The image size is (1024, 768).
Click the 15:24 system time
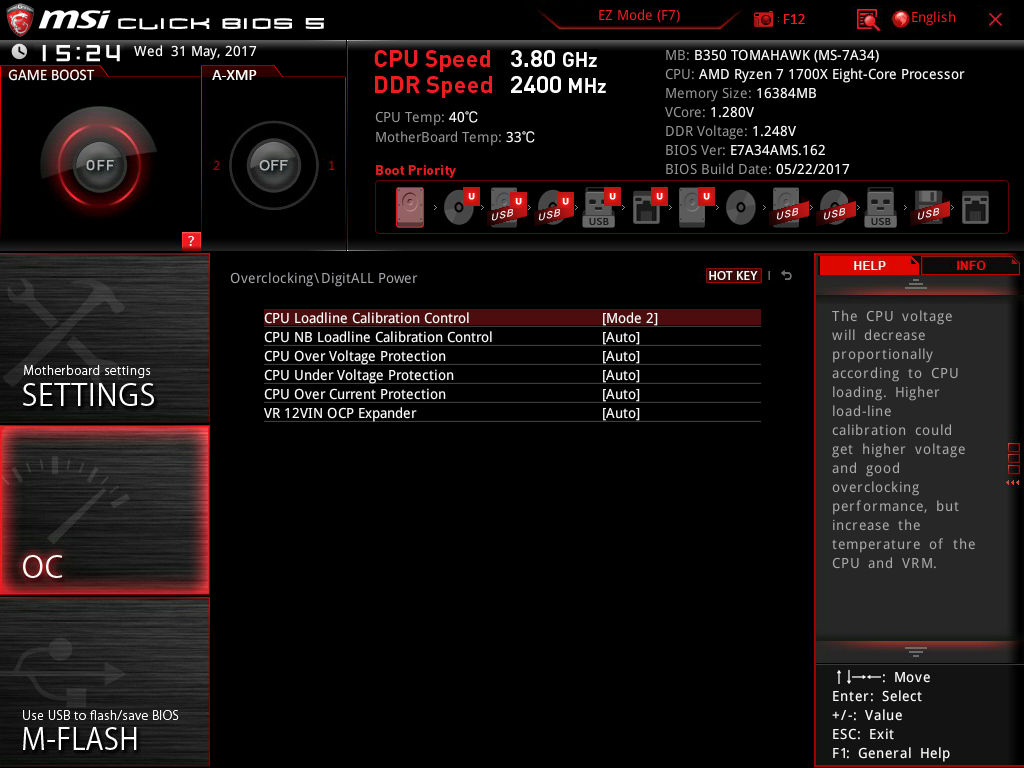[x=80, y=52]
